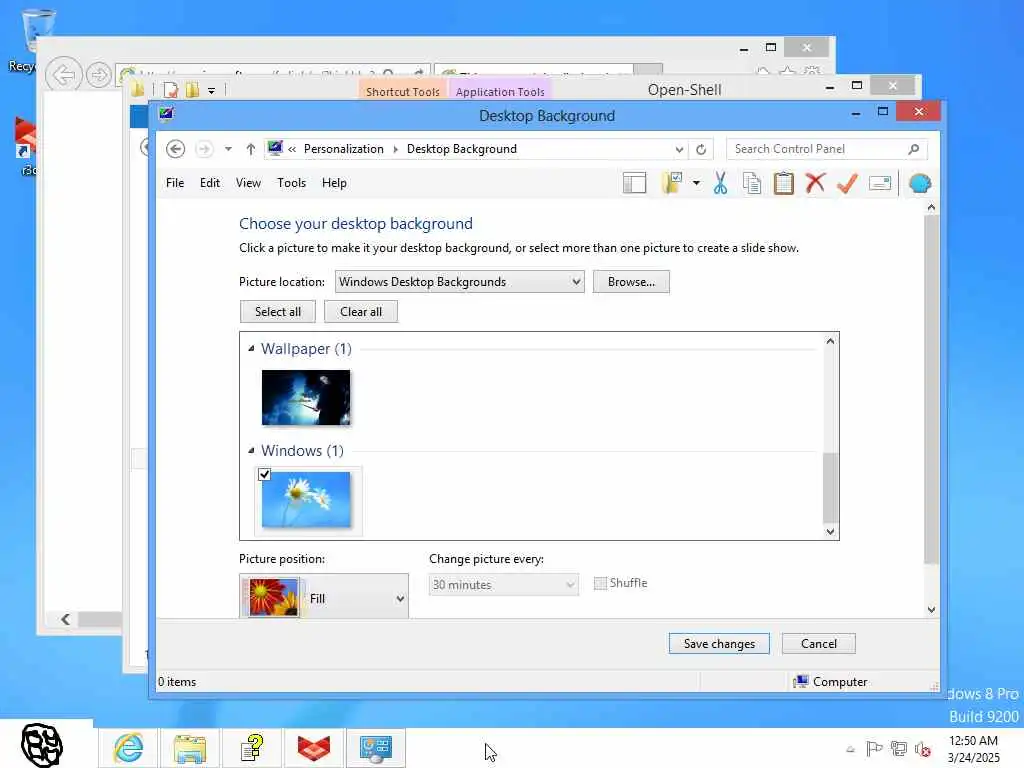The height and width of the screenshot is (768, 1024).
Task: Click the red taskbar application icon
Action: tap(313, 748)
